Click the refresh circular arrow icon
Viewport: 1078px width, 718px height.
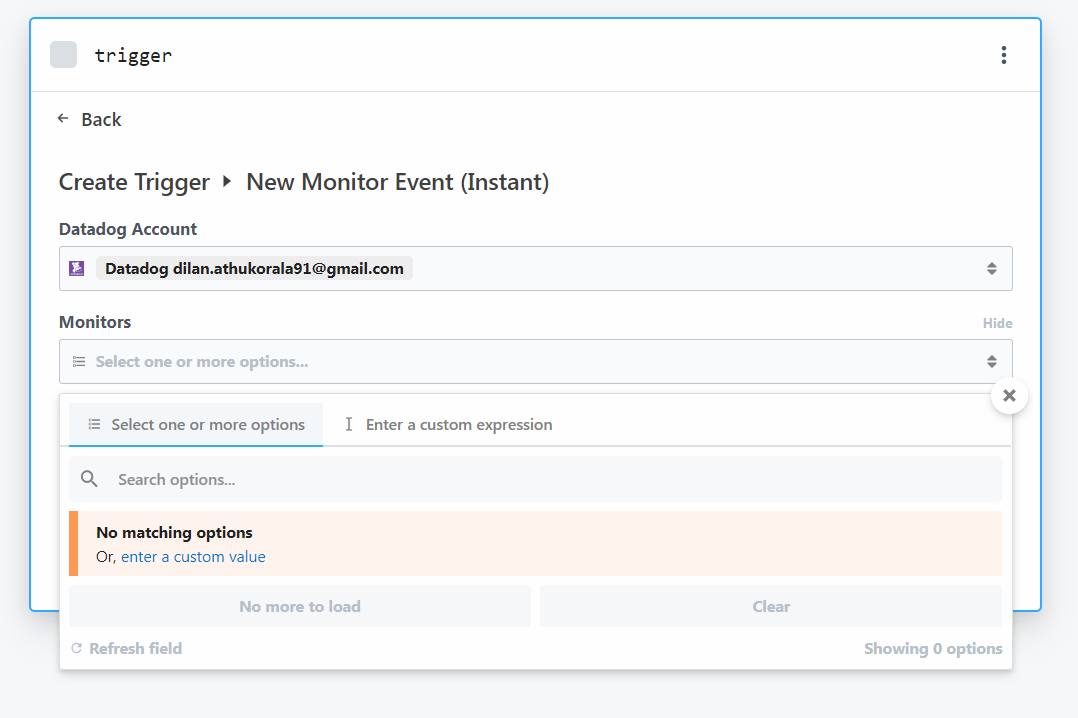click(x=76, y=649)
